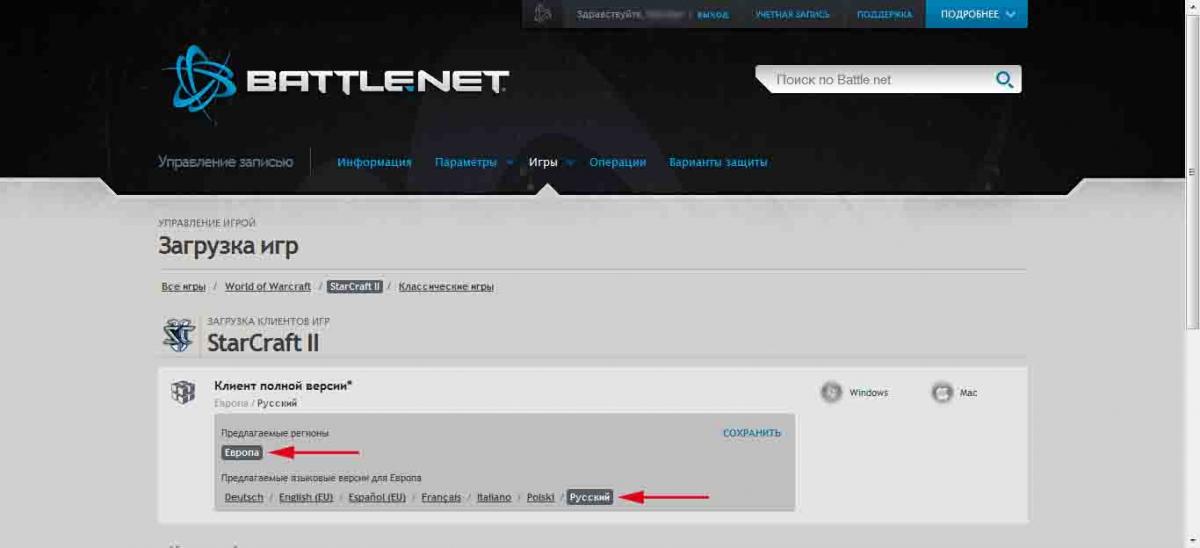Select the Европа region option
Image resolution: width=1200 pixels, height=548 pixels.
point(242,453)
